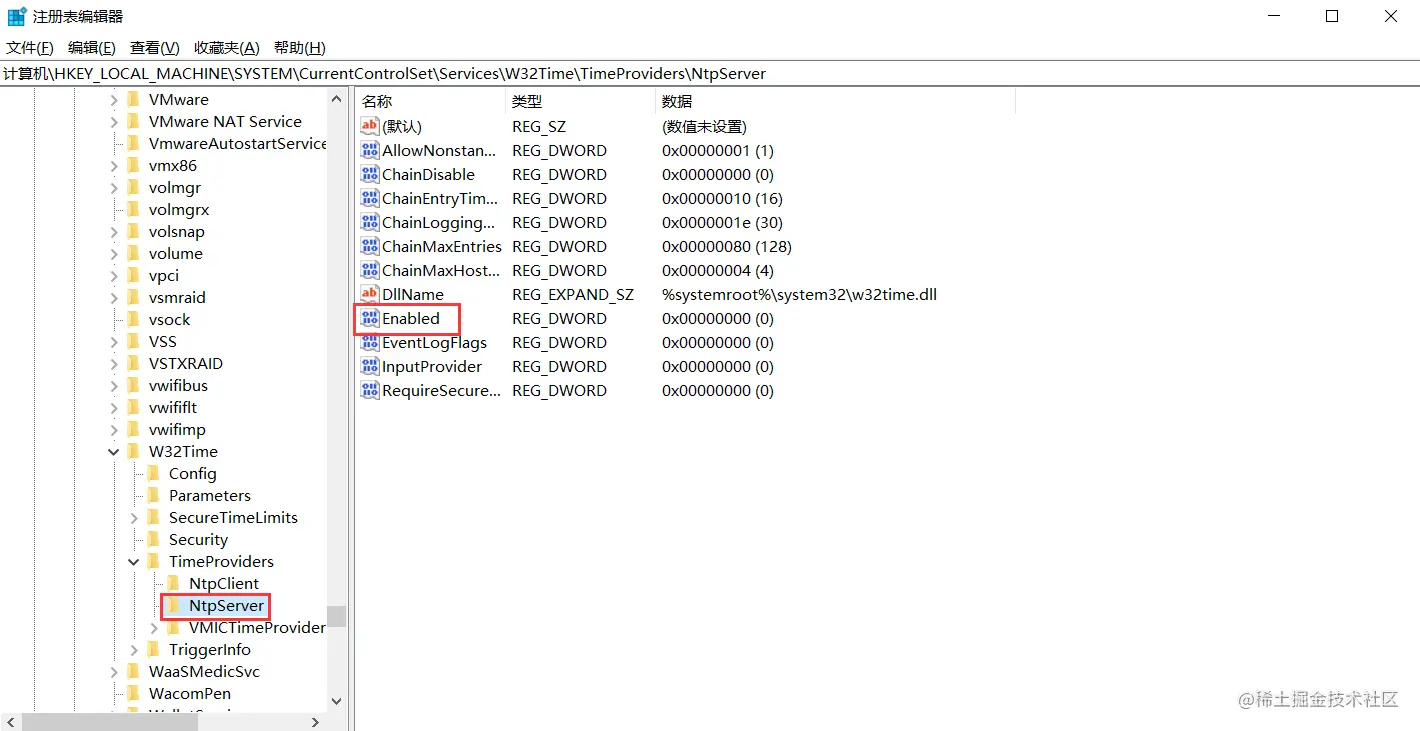This screenshot has width=1420, height=731.
Task: Click the folder icon of NtpClient key
Action: coord(174,584)
